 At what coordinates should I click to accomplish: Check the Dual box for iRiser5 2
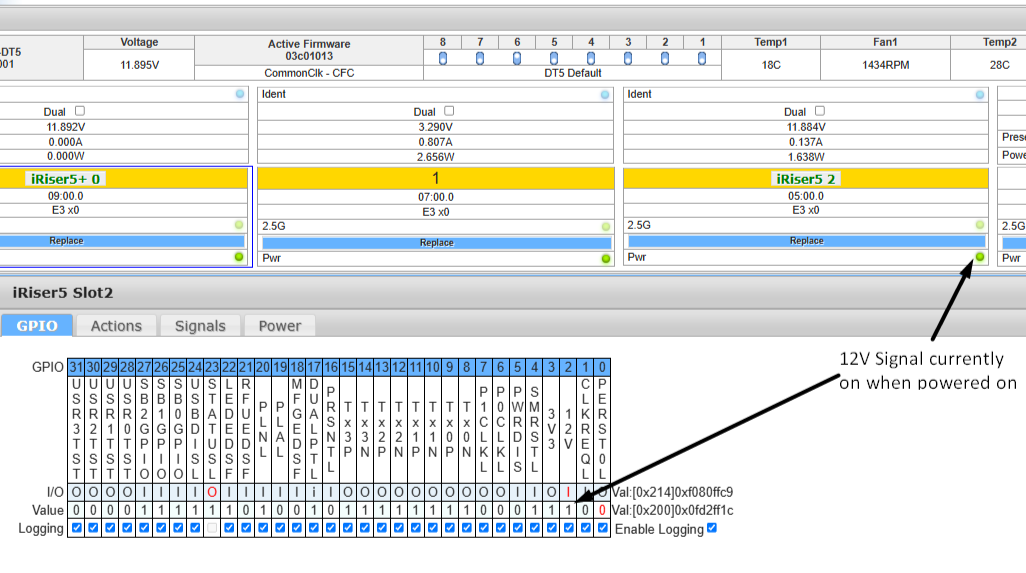(x=820, y=111)
